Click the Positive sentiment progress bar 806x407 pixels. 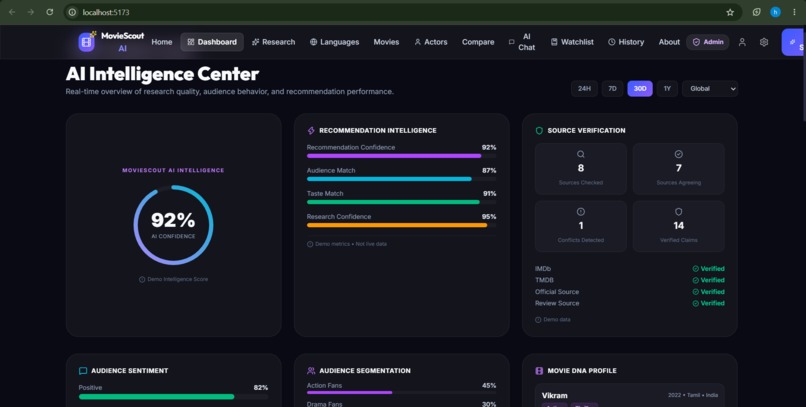coord(173,397)
